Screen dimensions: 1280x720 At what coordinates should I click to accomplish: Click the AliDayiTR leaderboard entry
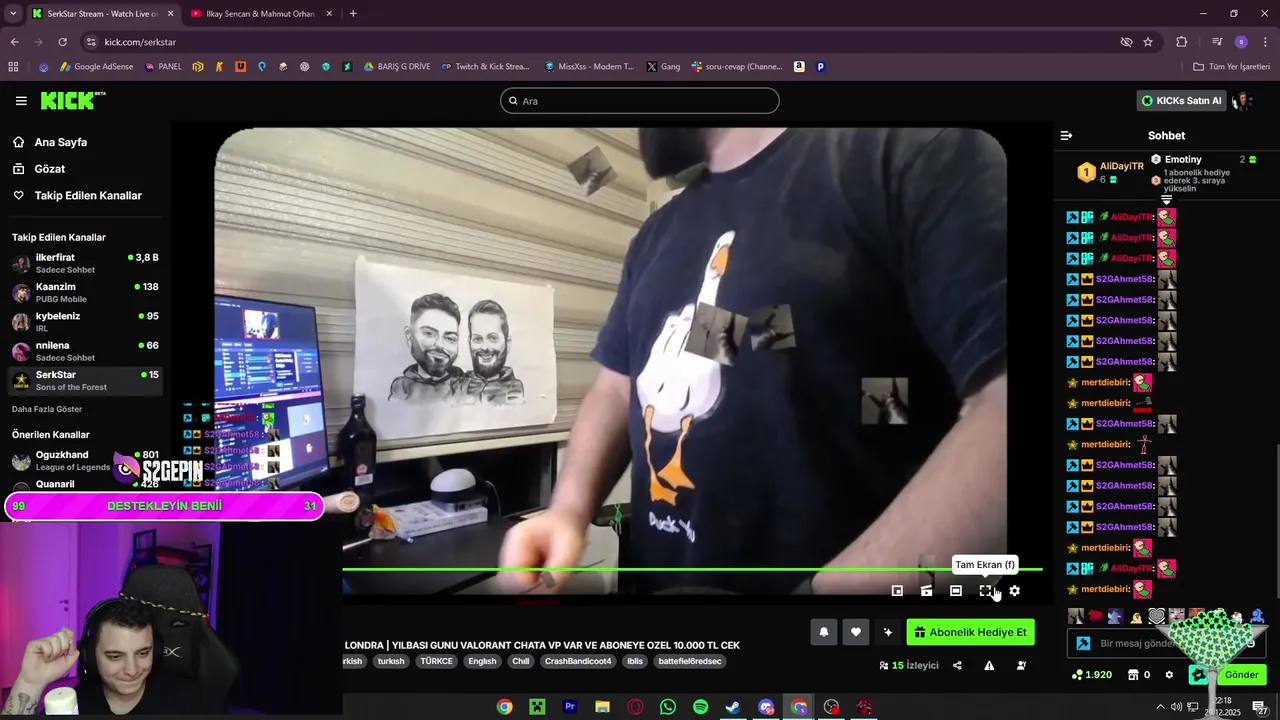click(1110, 172)
